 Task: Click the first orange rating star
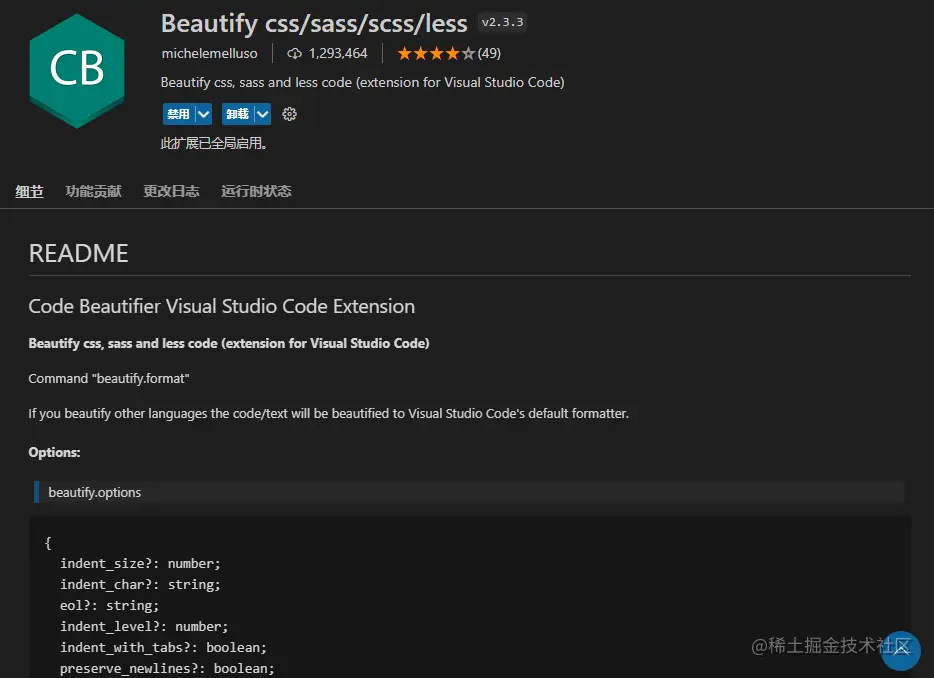(404, 53)
